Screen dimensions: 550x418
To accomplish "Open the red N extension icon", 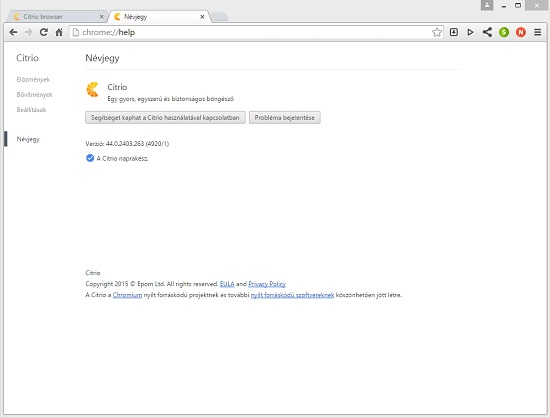I will pyautogui.click(x=521, y=32).
